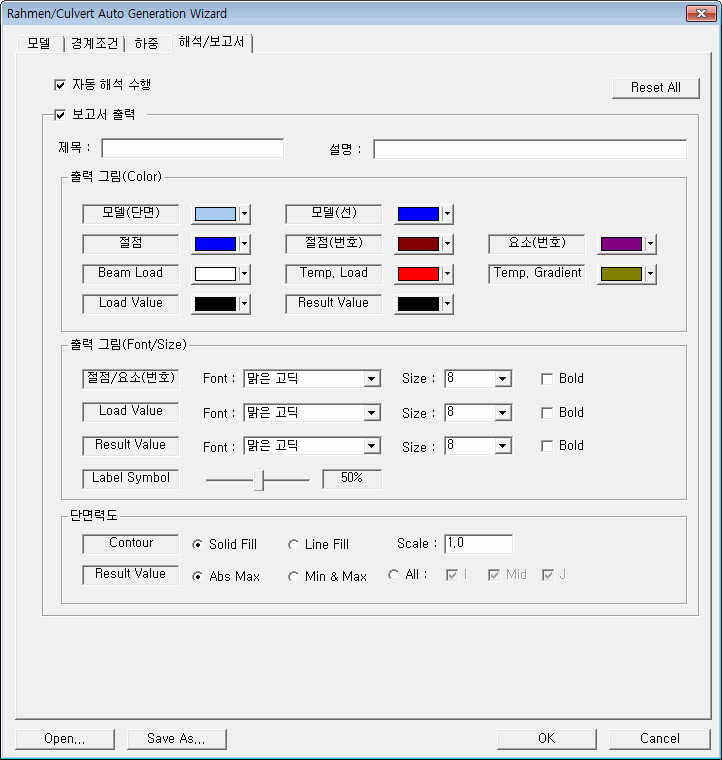Choose the Min & Max result option
This screenshot has height=760, width=722.
click(x=293, y=576)
